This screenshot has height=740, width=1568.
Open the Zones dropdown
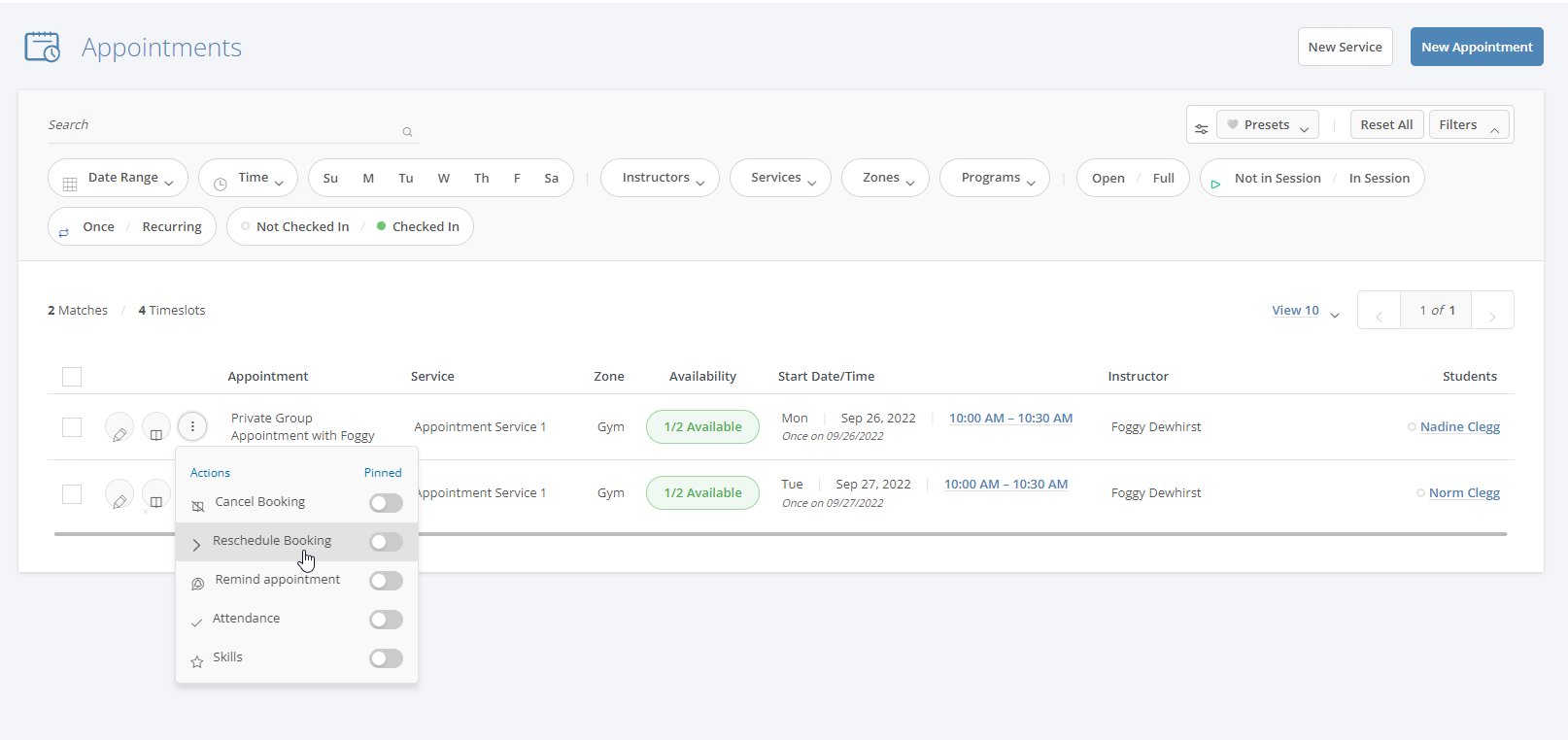click(x=885, y=178)
